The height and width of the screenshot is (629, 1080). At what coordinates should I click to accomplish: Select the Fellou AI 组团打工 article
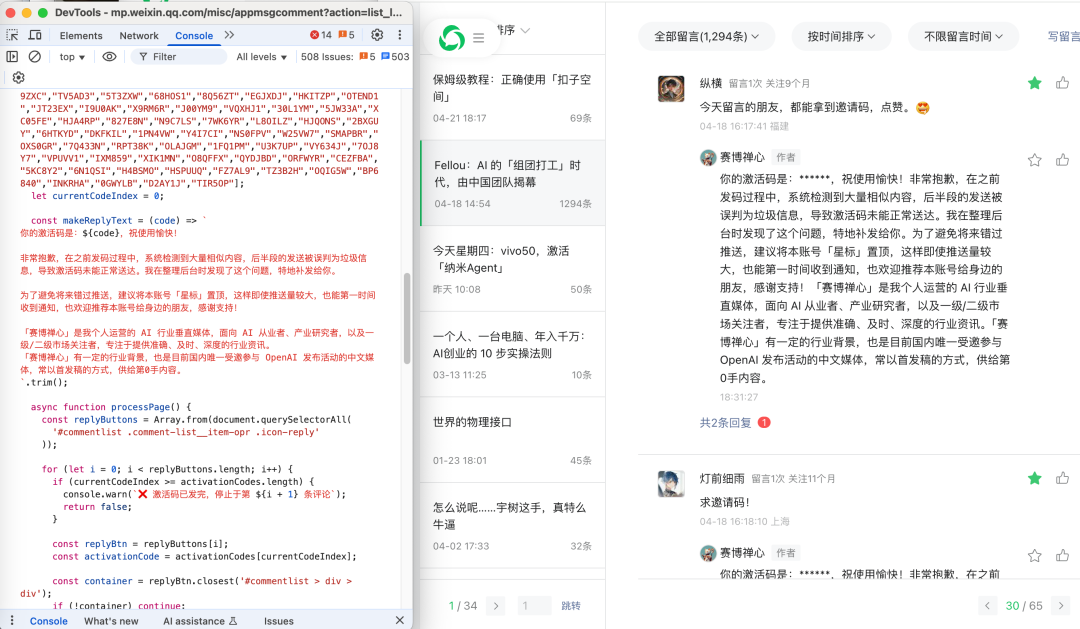(512, 183)
